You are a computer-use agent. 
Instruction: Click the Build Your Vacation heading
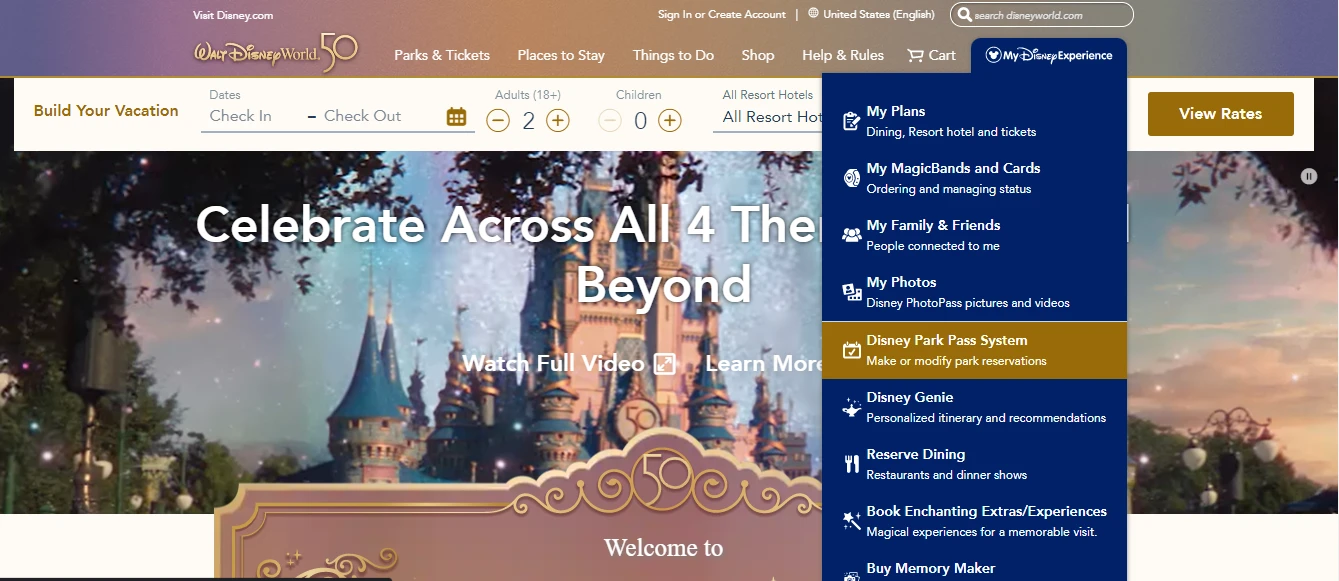(x=106, y=111)
